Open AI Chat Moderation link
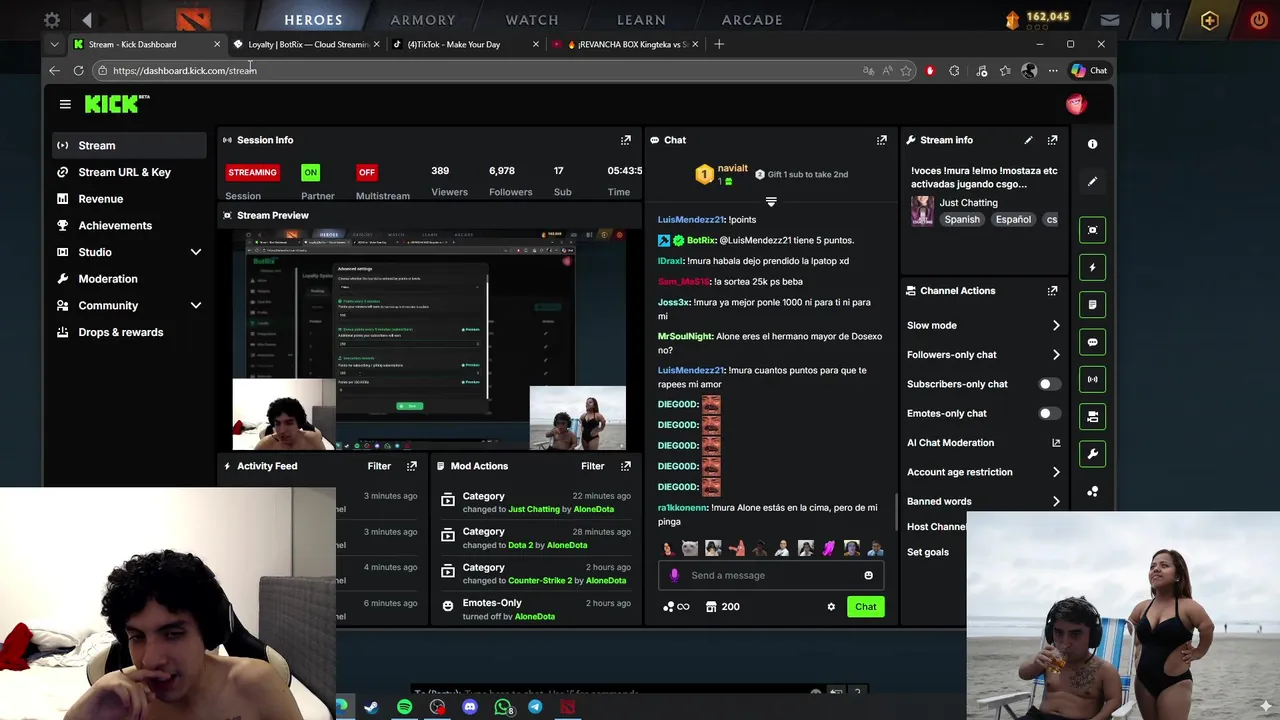 click(984, 443)
